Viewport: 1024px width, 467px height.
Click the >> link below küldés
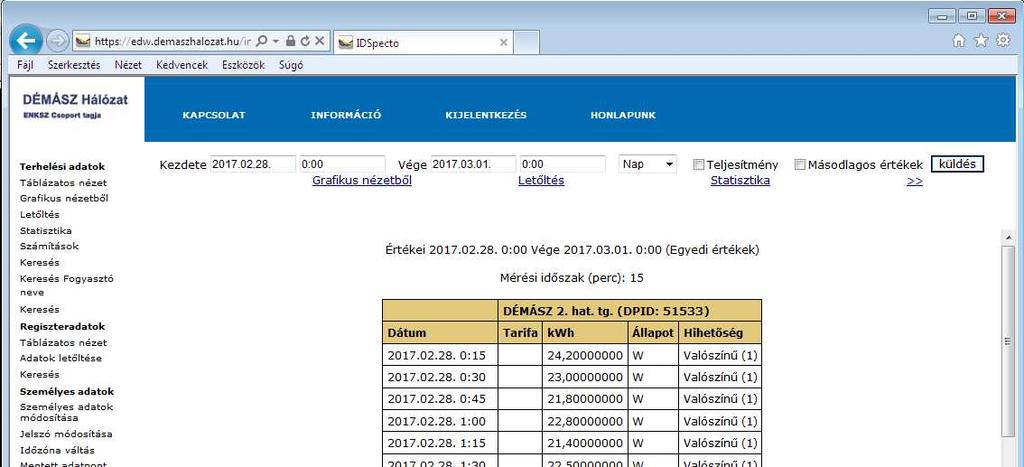(915, 180)
